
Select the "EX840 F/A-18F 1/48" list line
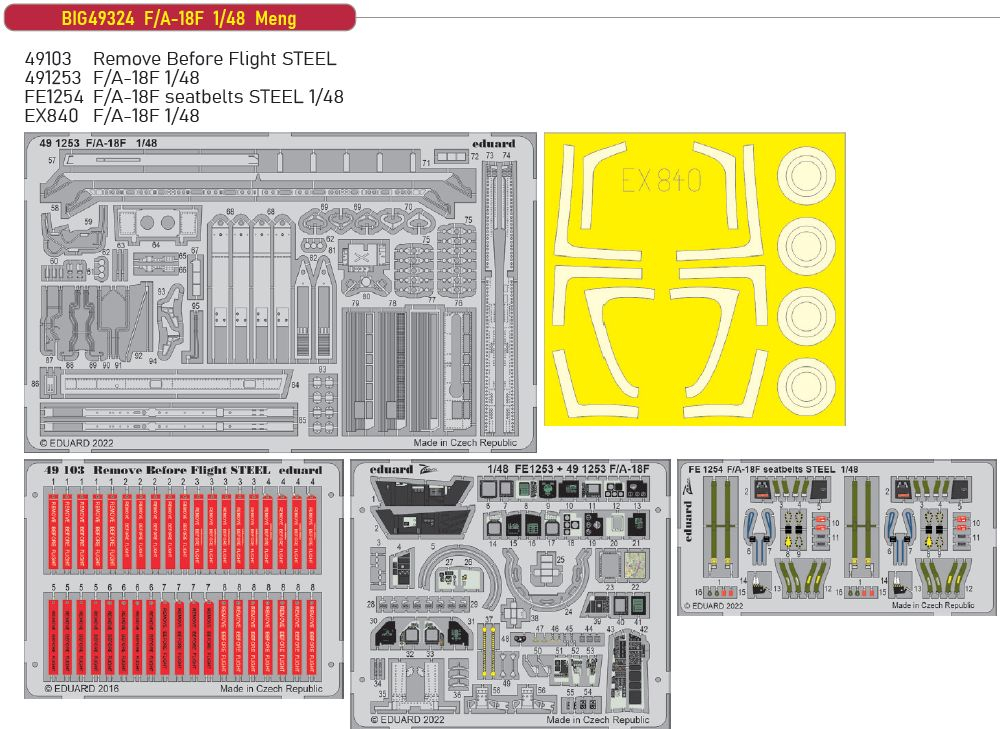112,116
